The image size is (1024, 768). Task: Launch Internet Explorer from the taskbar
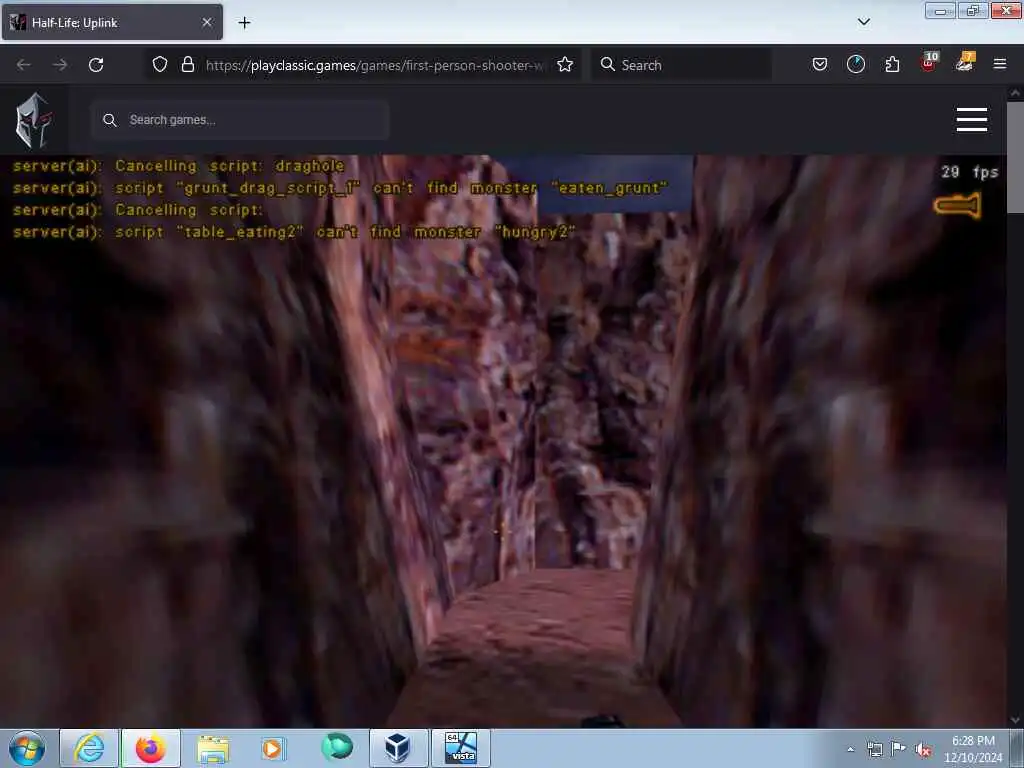tap(89, 748)
